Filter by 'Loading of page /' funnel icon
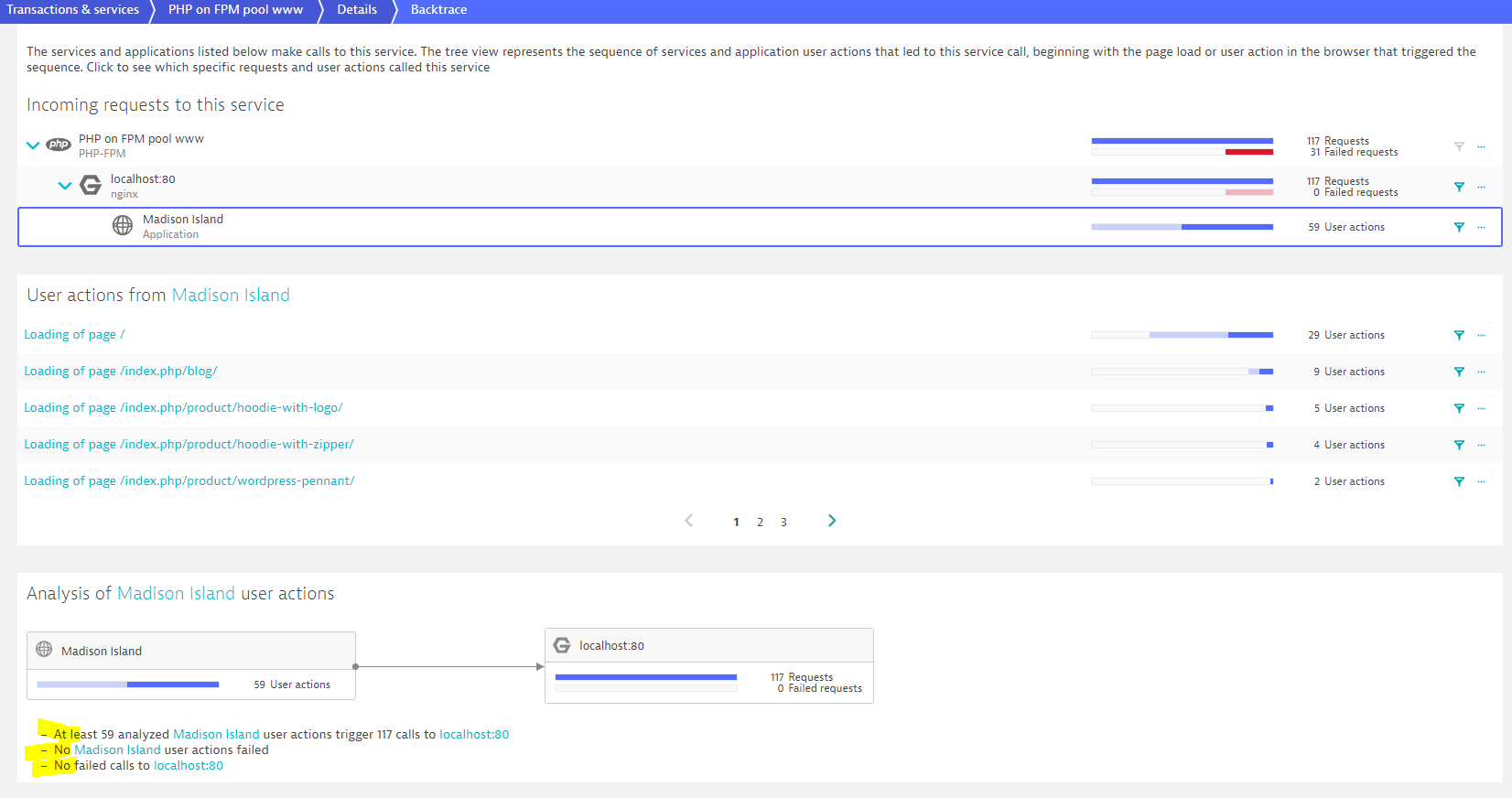 point(1459,335)
